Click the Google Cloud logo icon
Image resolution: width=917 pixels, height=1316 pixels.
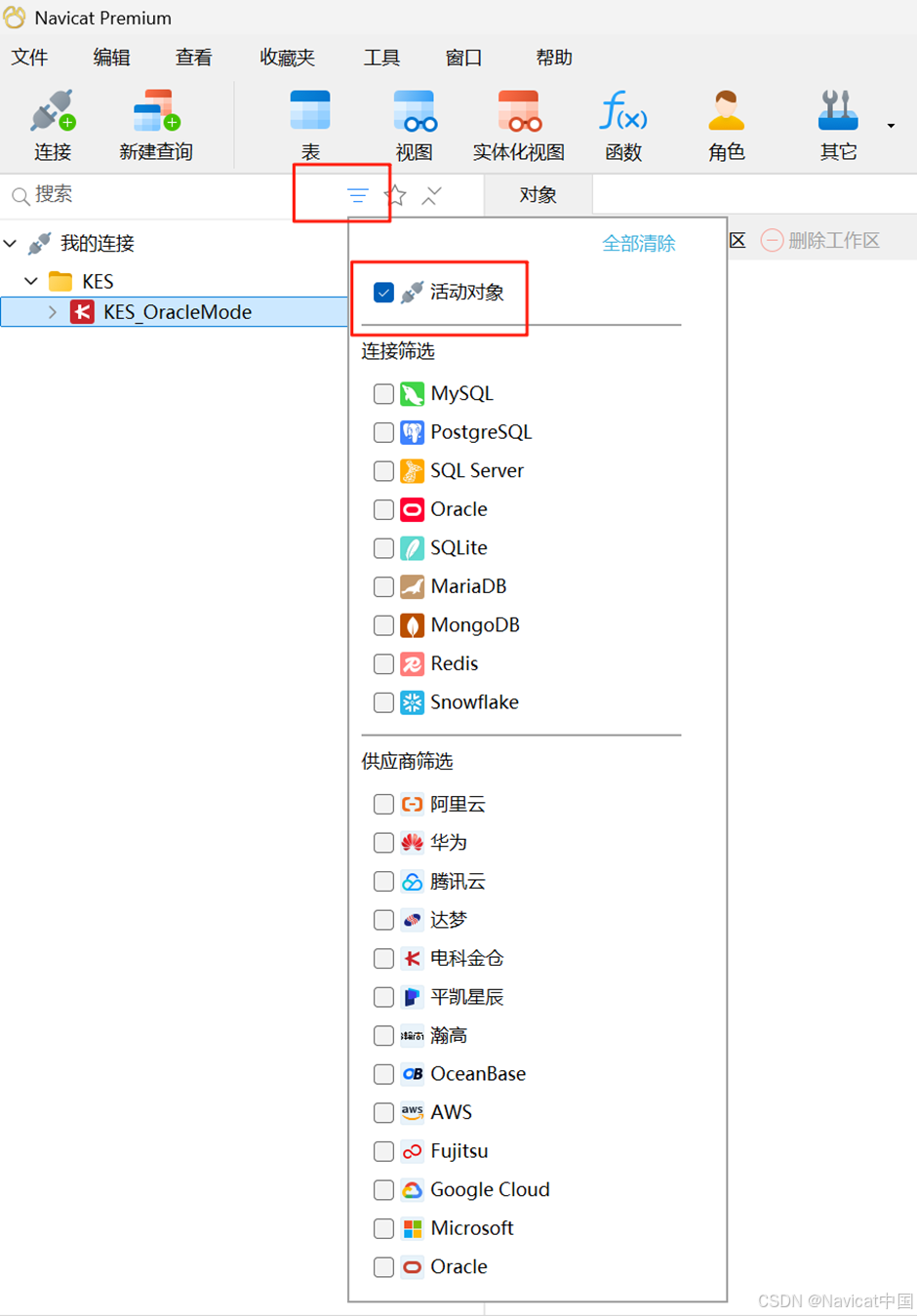click(x=413, y=1189)
